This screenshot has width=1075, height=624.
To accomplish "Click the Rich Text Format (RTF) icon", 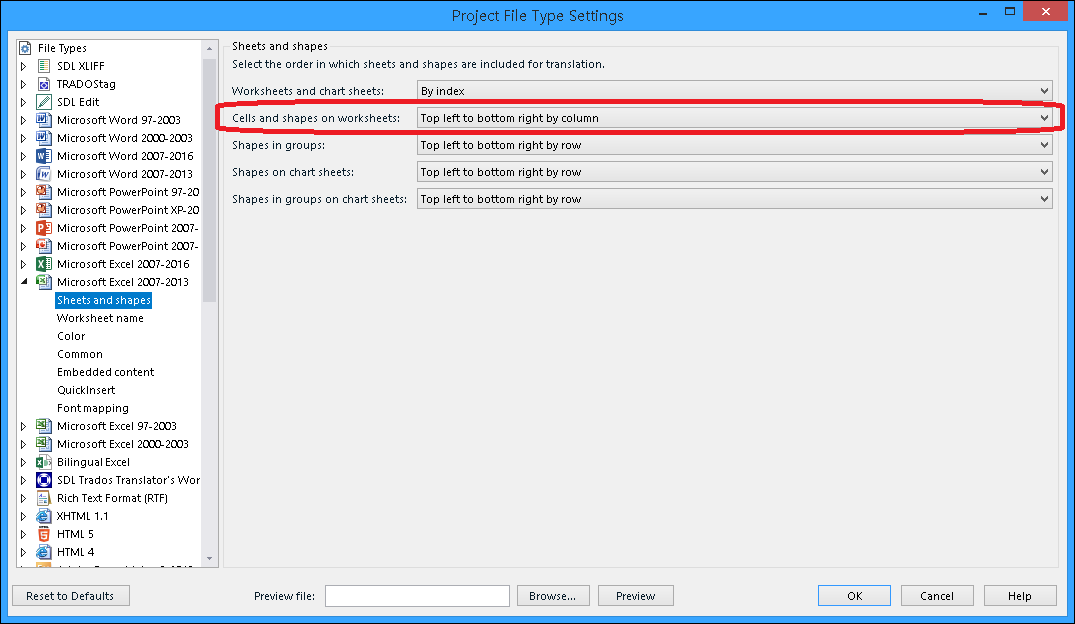I will pos(43,498).
